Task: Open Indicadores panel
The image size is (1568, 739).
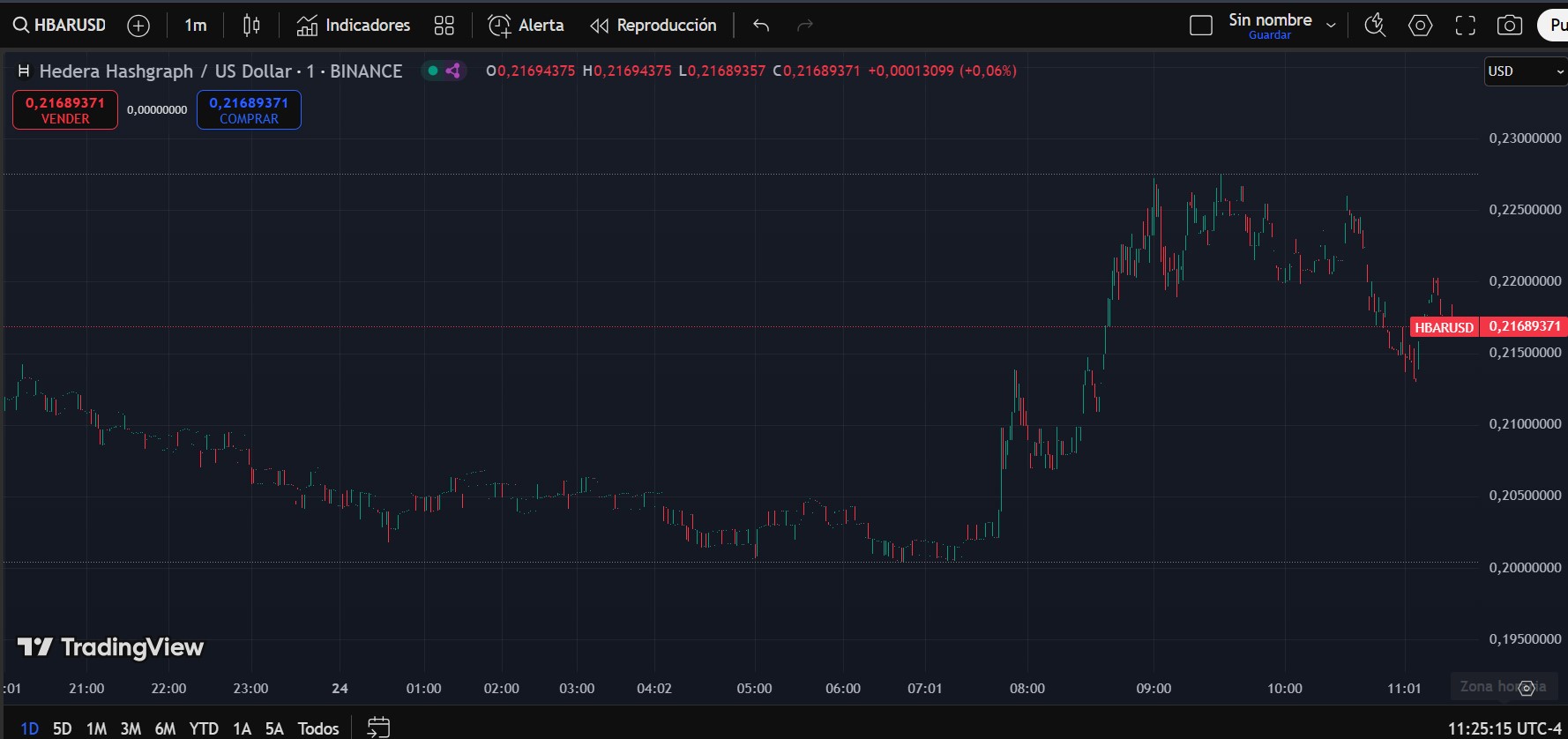Action: (354, 26)
